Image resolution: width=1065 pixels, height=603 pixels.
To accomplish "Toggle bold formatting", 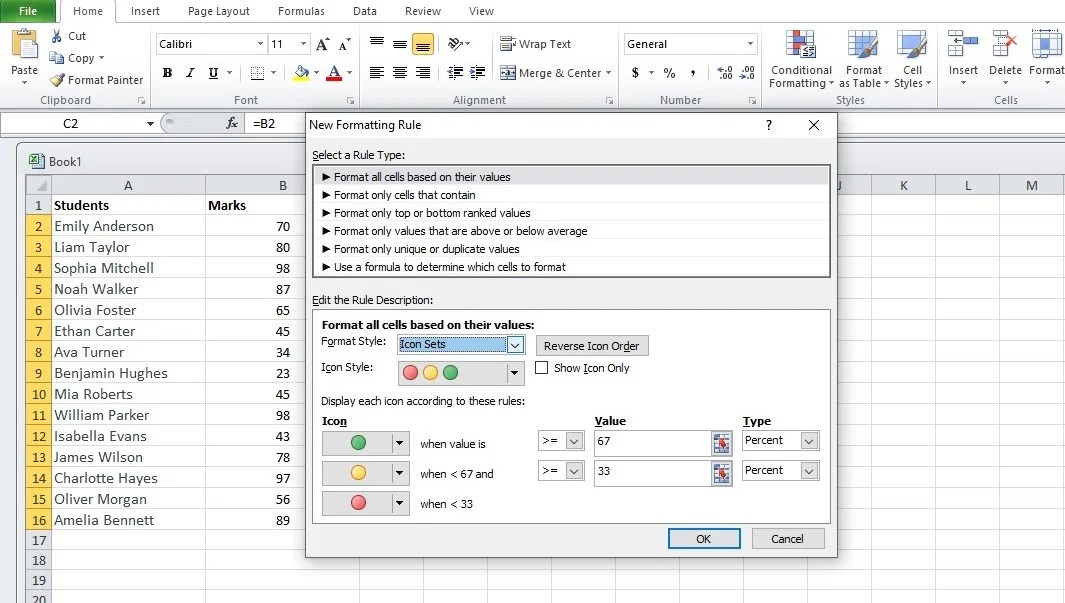I will point(167,73).
